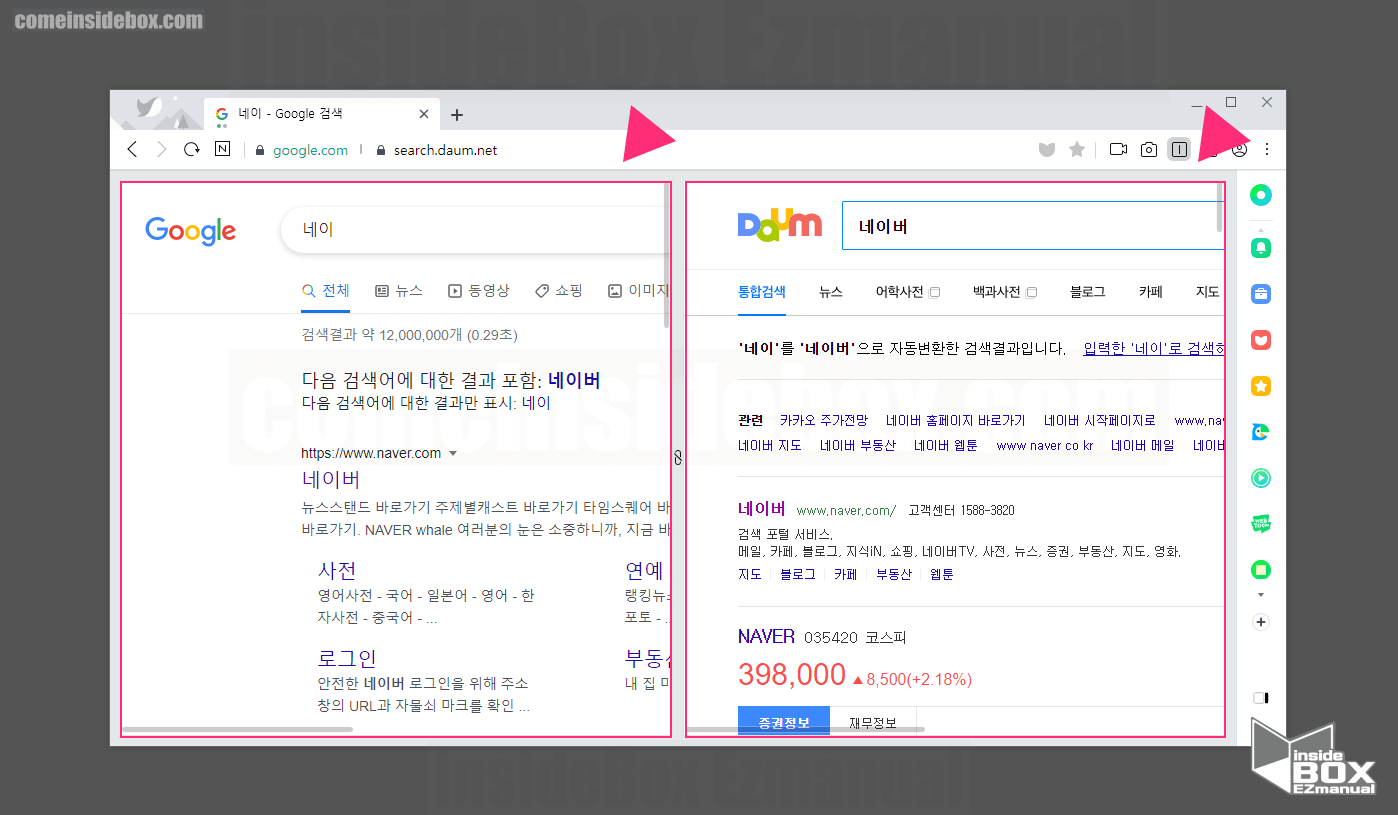The width and height of the screenshot is (1398, 815).
Task: Open the 네이버 result title in Google
Action: [x=331, y=480]
